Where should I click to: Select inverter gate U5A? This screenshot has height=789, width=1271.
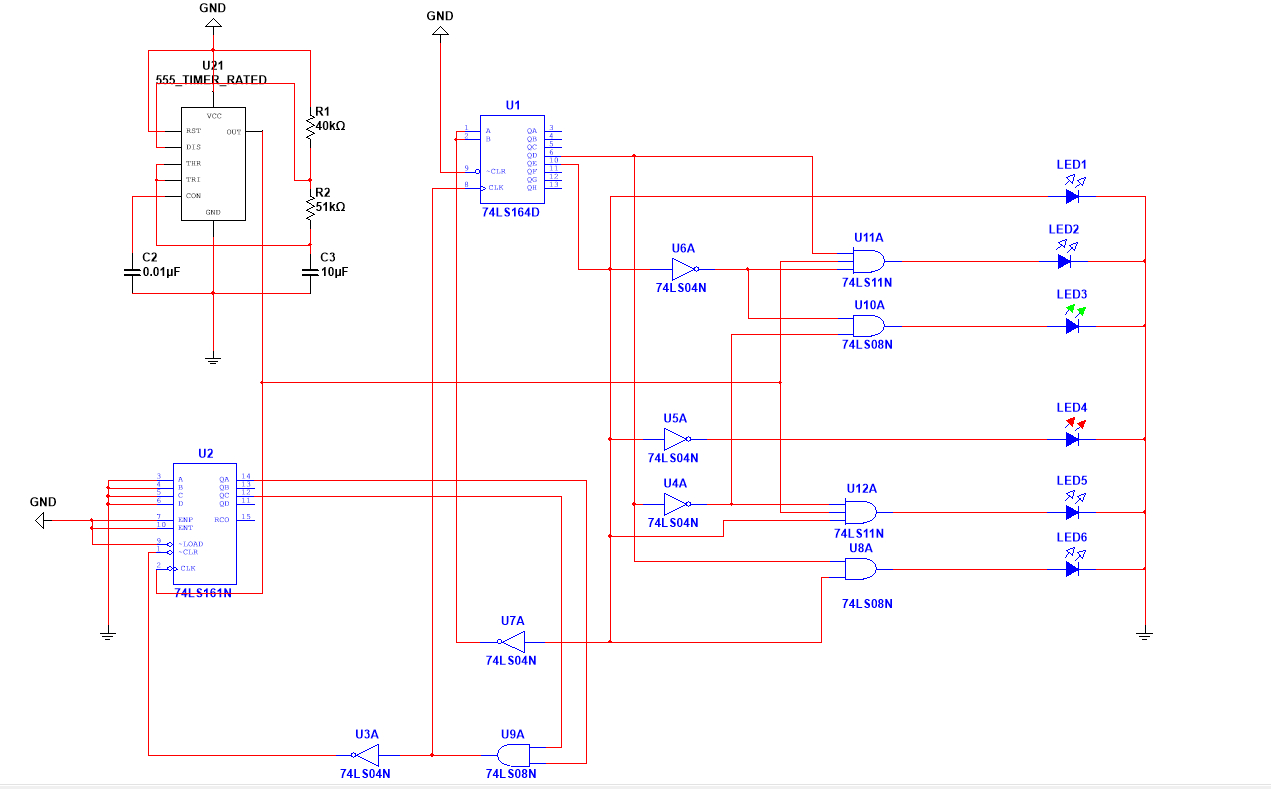(x=676, y=439)
